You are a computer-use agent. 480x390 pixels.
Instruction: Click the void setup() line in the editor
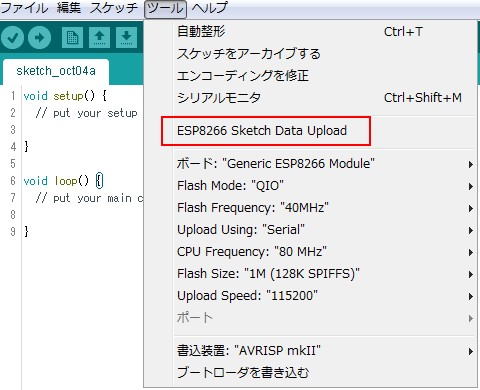pos(65,96)
